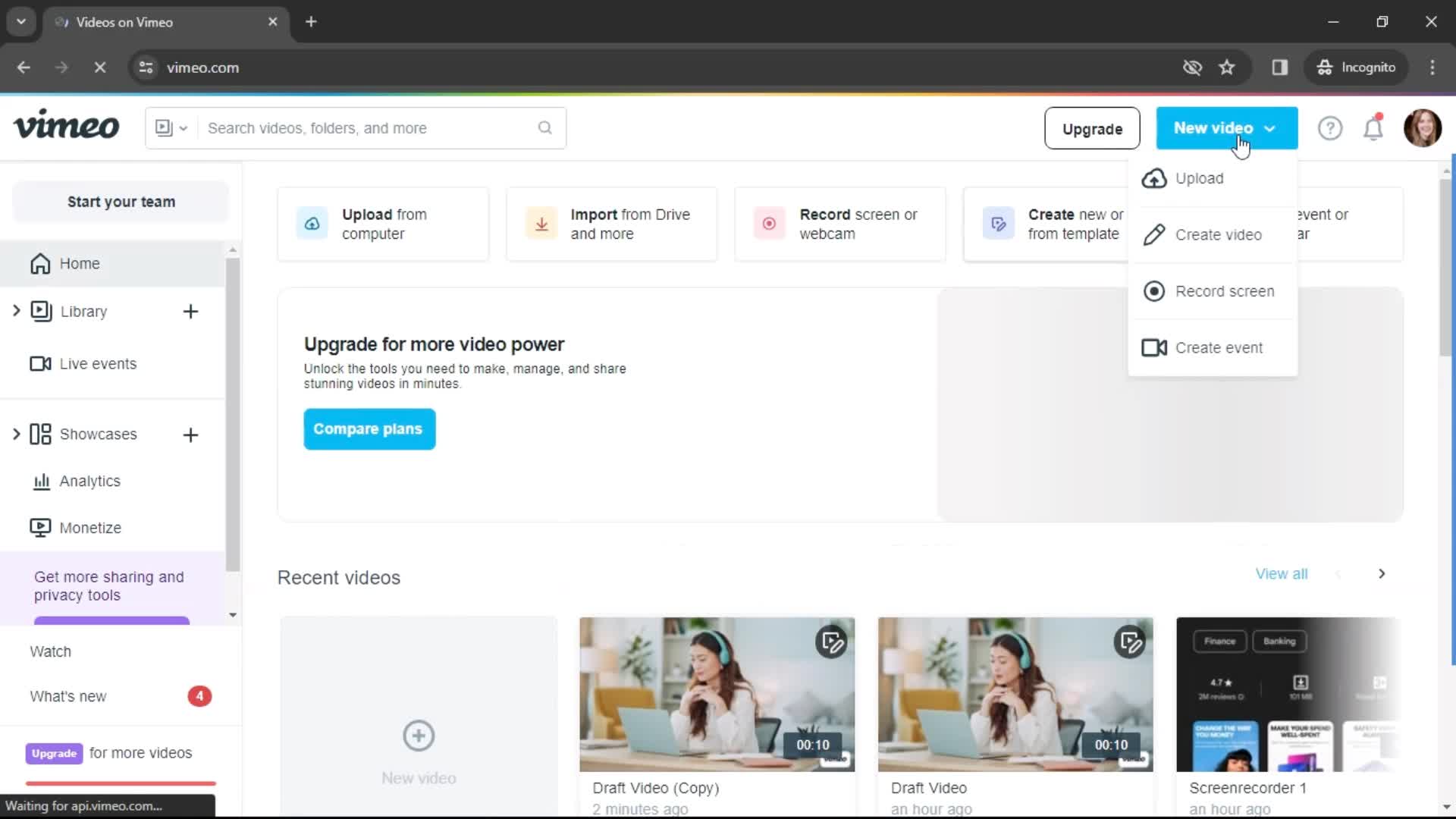Viewport: 1456px width, 819px height.
Task: Click the Draft Video (Copy) title
Action: coord(655,788)
